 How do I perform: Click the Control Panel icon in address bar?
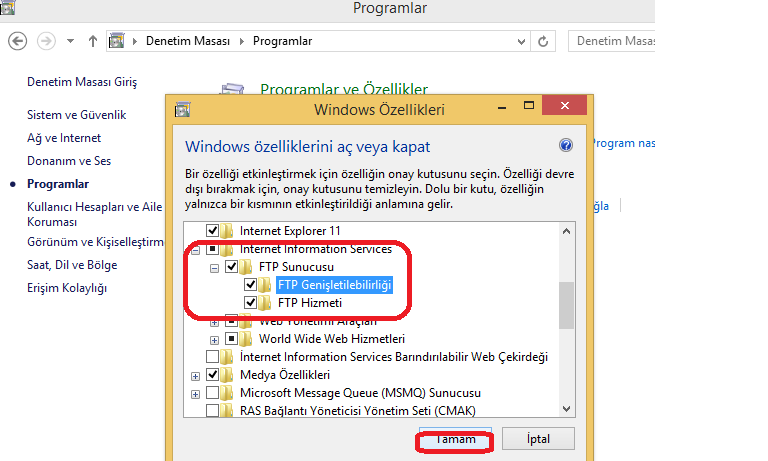(117, 41)
